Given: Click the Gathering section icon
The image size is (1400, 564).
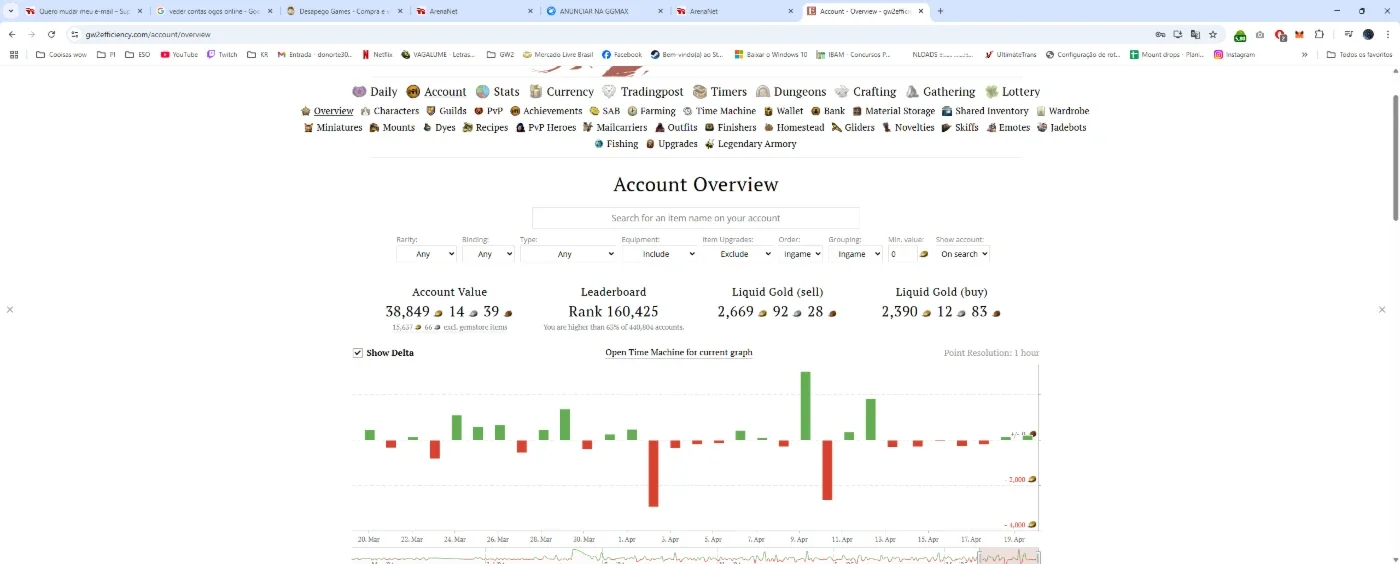Looking at the screenshot, I should click(x=912, y=91).
